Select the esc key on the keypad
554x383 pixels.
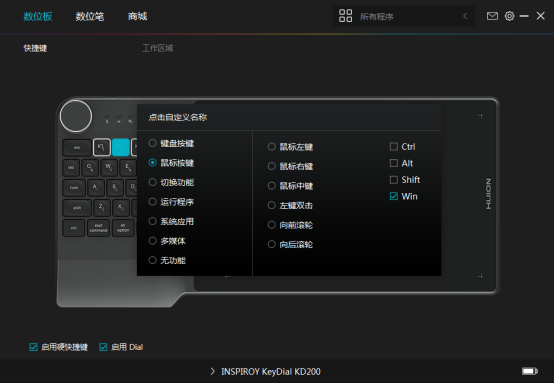click(77, 148)
